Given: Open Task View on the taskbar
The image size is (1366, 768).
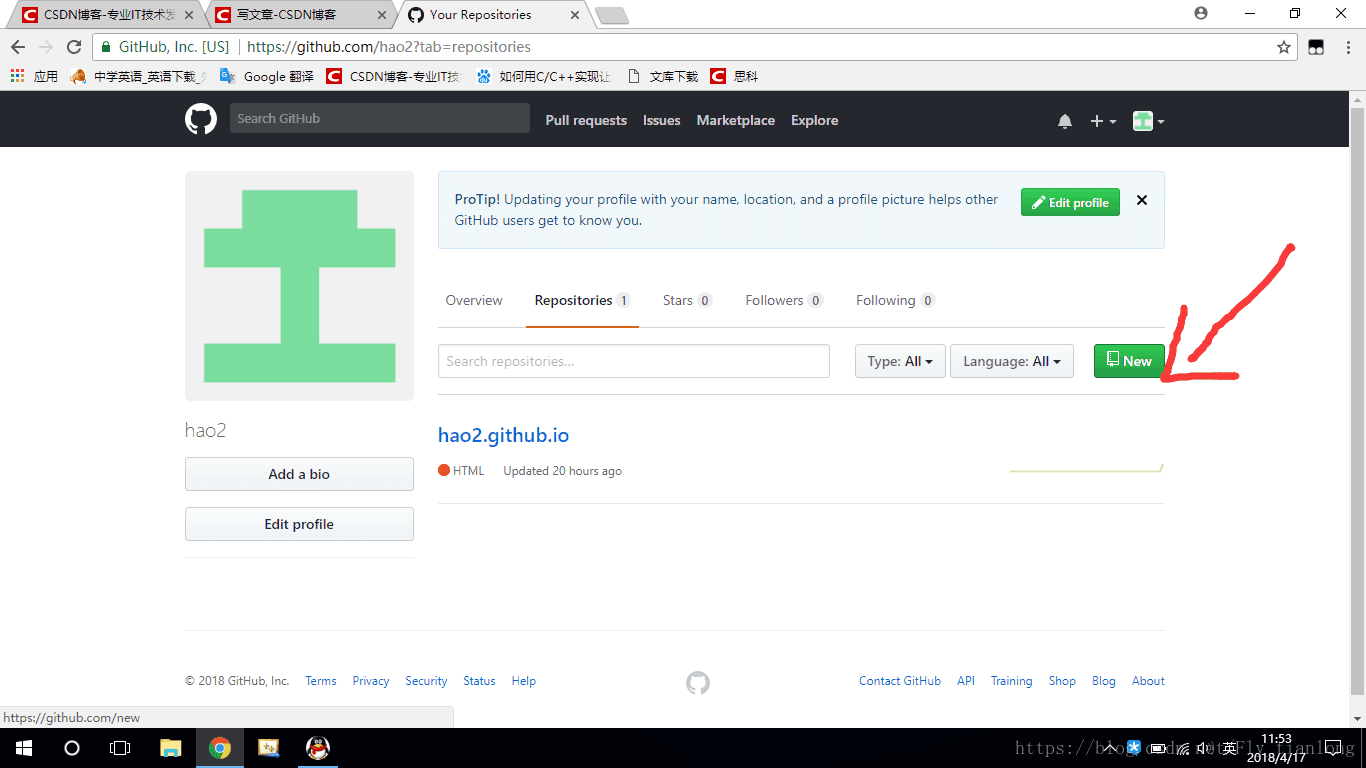Looking at the screenshot, I should point(120,748).
